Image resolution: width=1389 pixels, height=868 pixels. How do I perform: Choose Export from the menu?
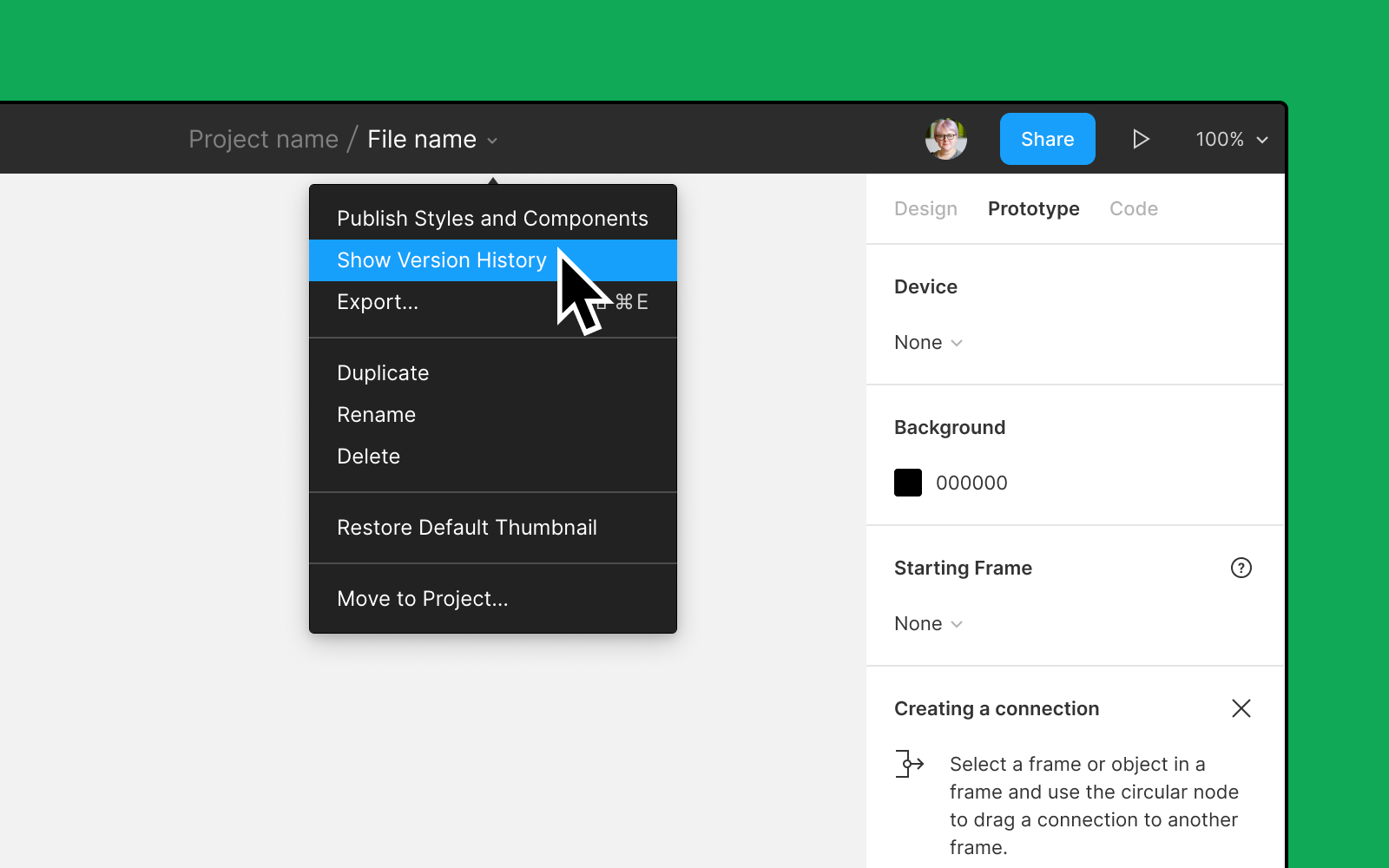(x=378, y=302)
